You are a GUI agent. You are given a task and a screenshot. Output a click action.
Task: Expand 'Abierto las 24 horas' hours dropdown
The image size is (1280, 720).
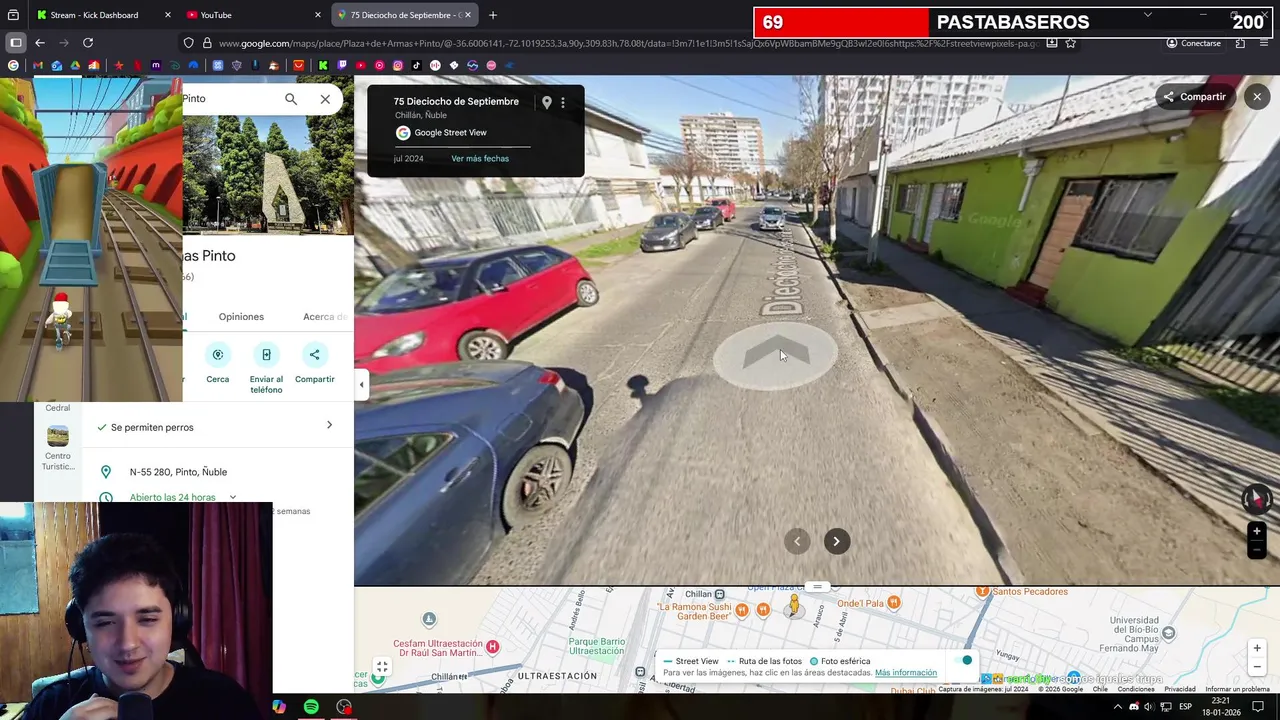click(232, 497)
